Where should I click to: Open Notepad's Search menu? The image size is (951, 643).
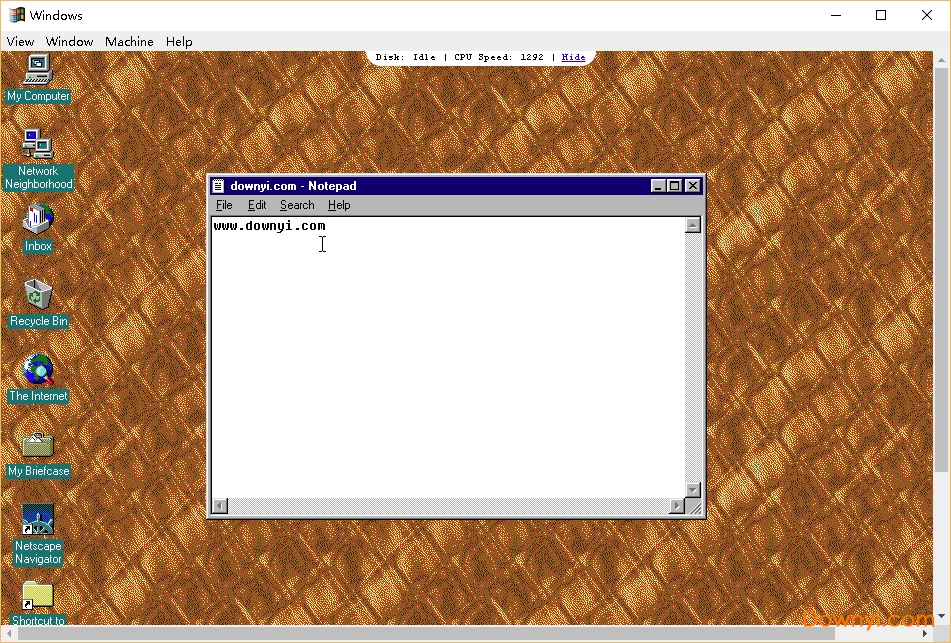click(x=296, y=205)
